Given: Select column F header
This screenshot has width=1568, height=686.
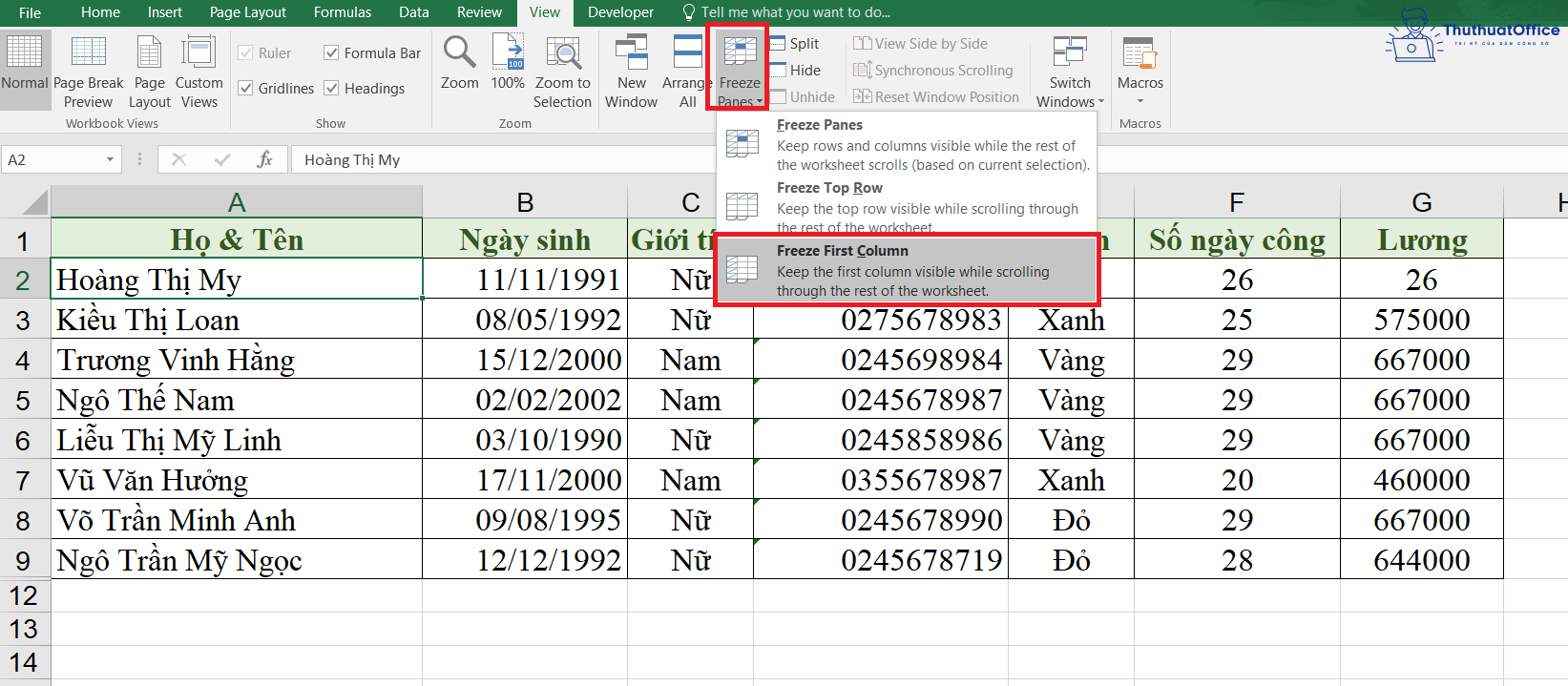Looking at the screenshot, I should [1237, 202].
